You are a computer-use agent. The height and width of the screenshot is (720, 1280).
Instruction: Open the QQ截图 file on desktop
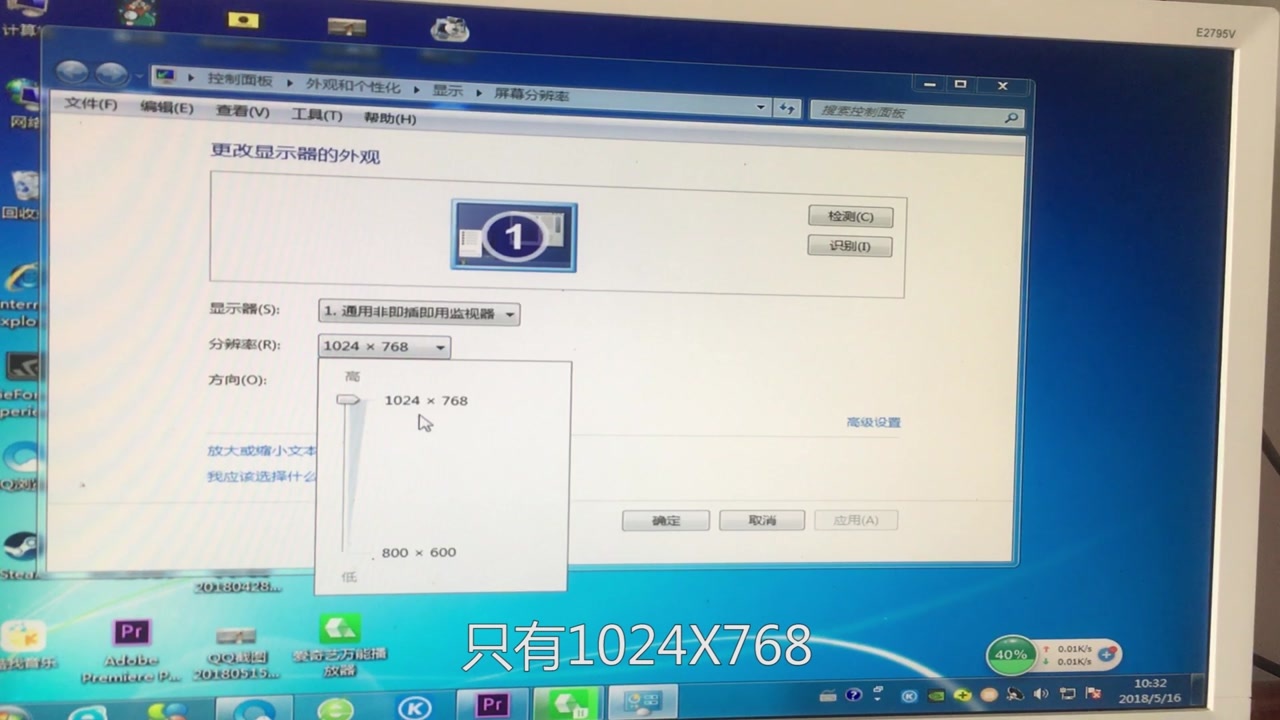pos(235,652)
